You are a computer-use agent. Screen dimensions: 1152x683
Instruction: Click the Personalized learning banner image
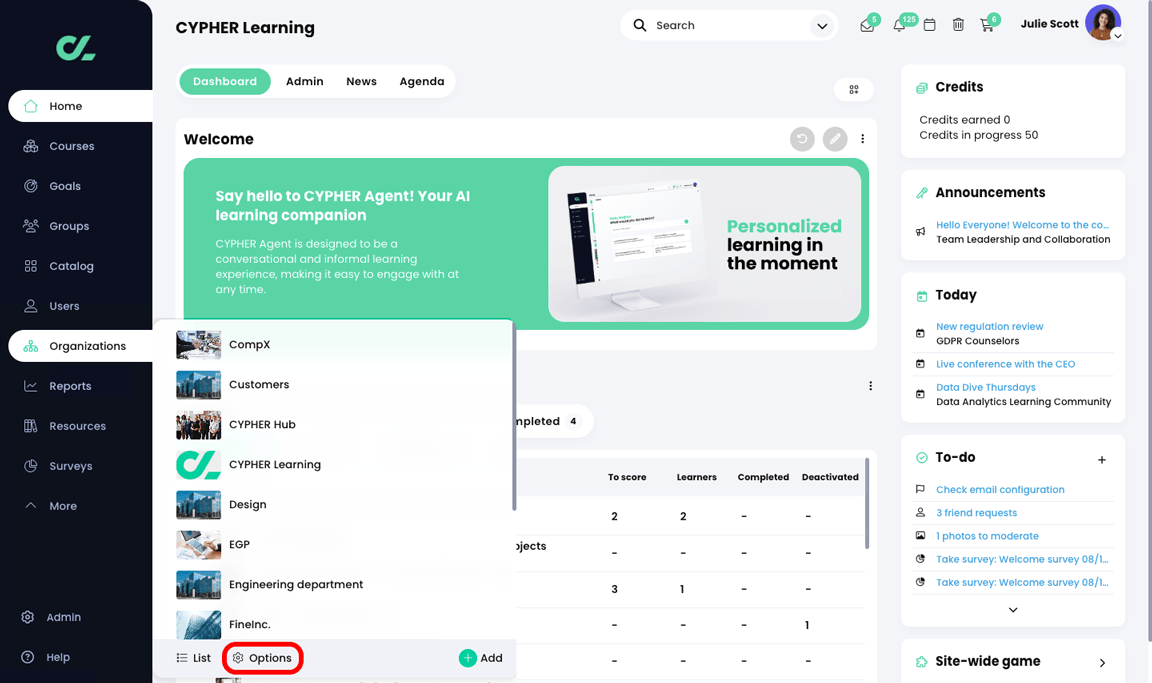(705, 244)
